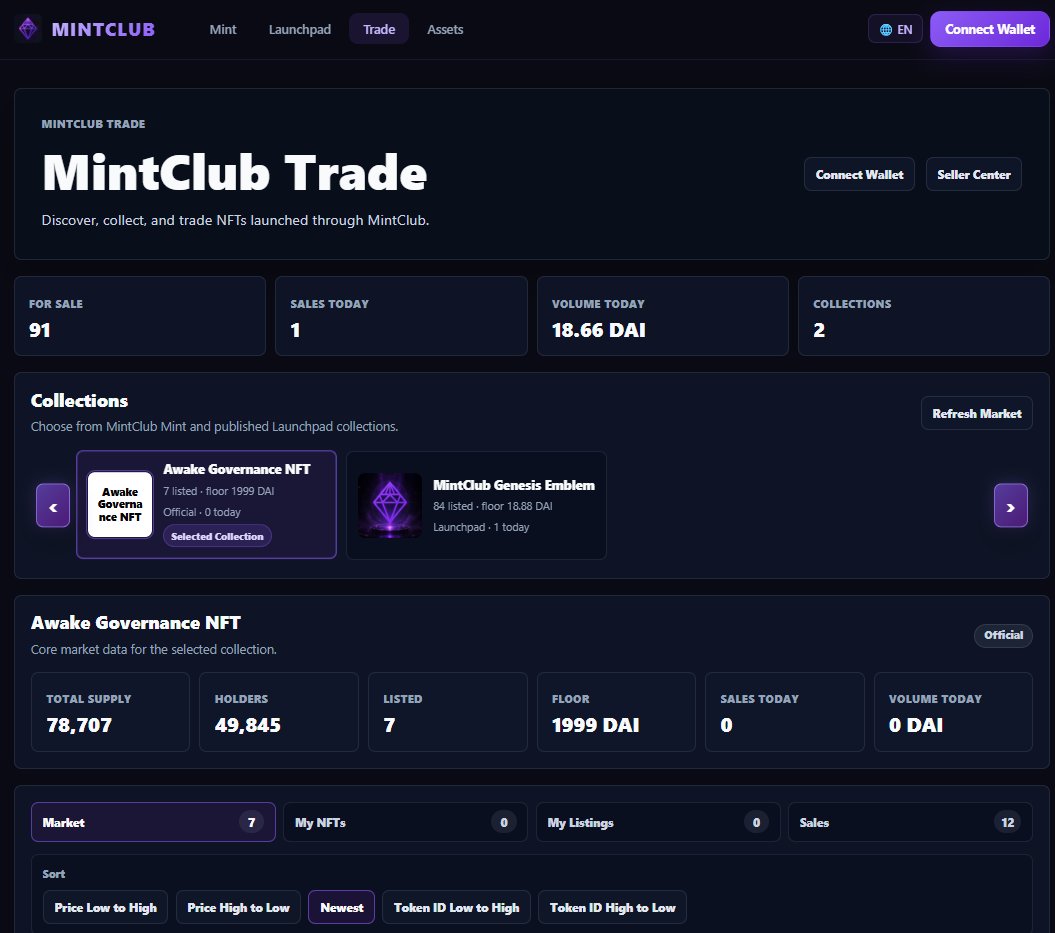Screen dimensions: 1055x933
Task: Click the MINTCLUB brand name
Action: pos(104,30)
